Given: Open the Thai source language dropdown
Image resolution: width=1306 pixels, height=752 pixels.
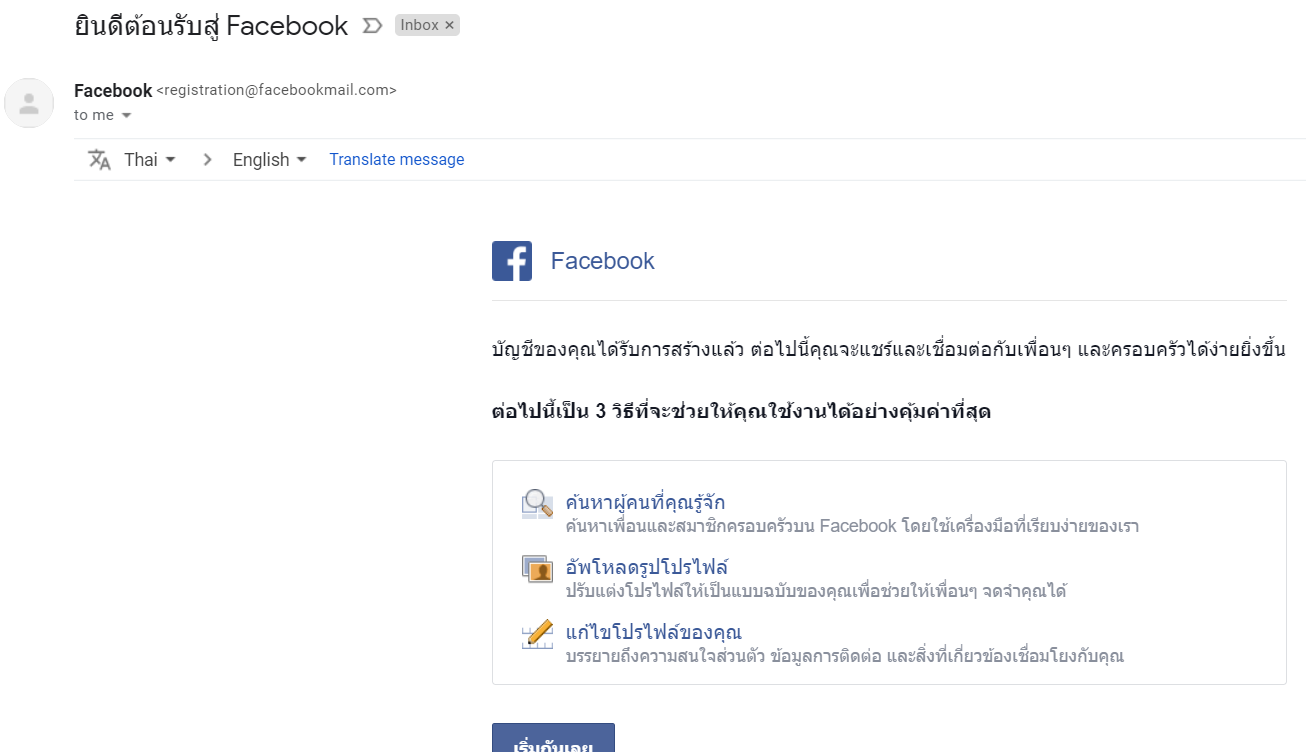Looking at the screenshot, I should 150,160.
